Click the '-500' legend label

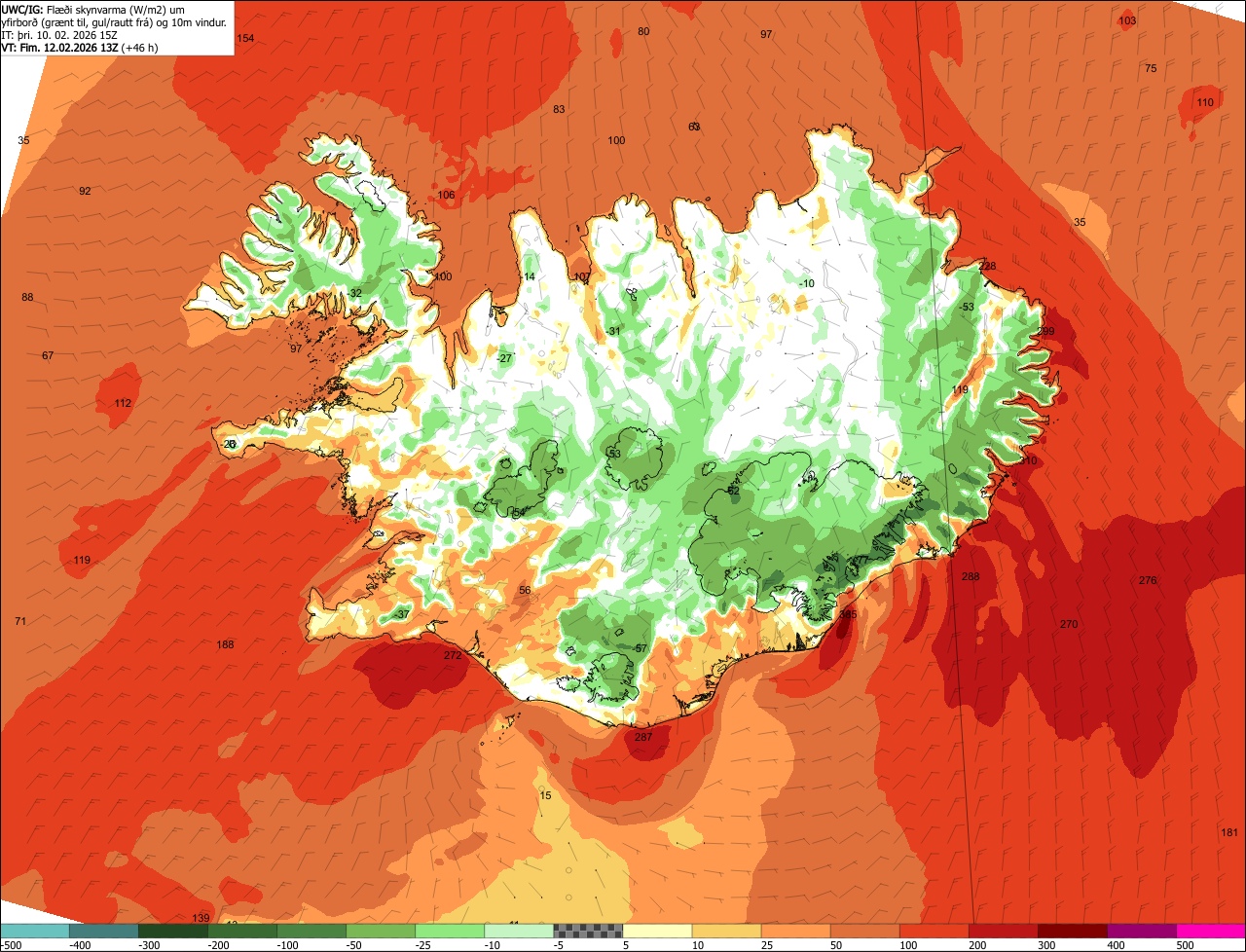point(12,945)
